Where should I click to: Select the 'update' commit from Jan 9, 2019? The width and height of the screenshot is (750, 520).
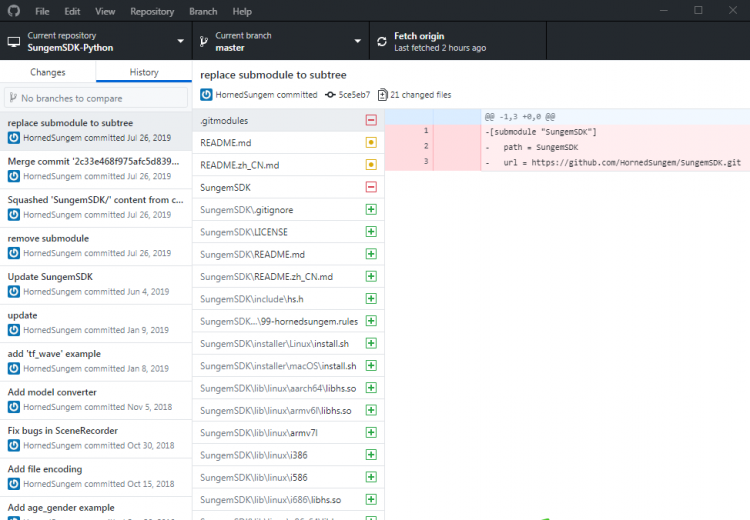[x=96, y=323]
